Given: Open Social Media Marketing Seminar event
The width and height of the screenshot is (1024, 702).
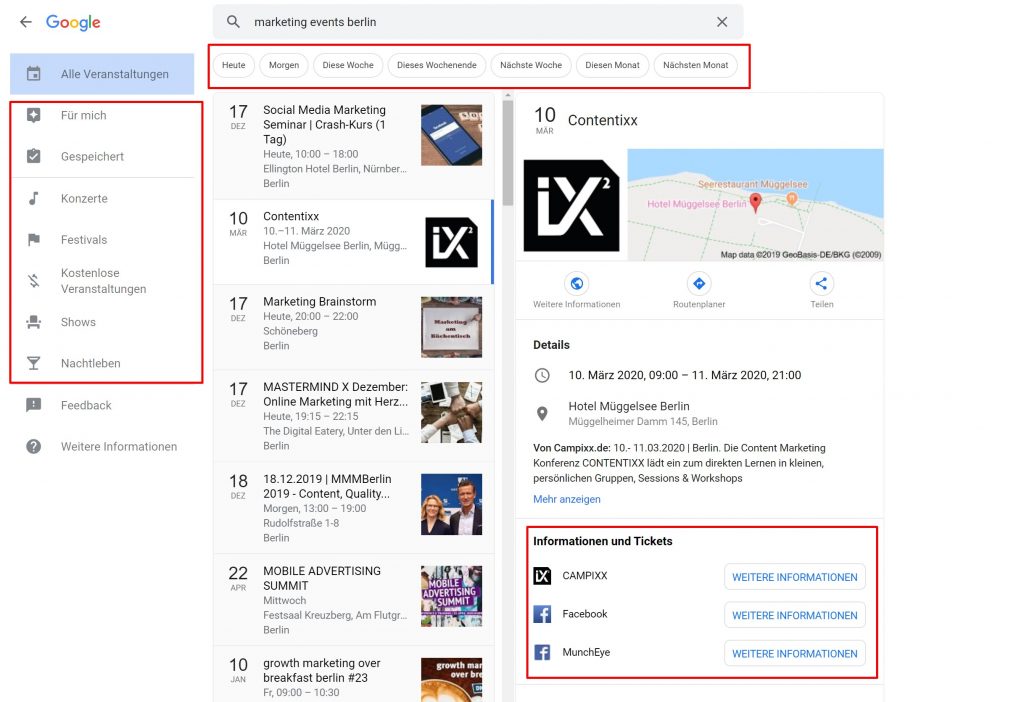Looking at the screenshot, I should pos(353,146).
